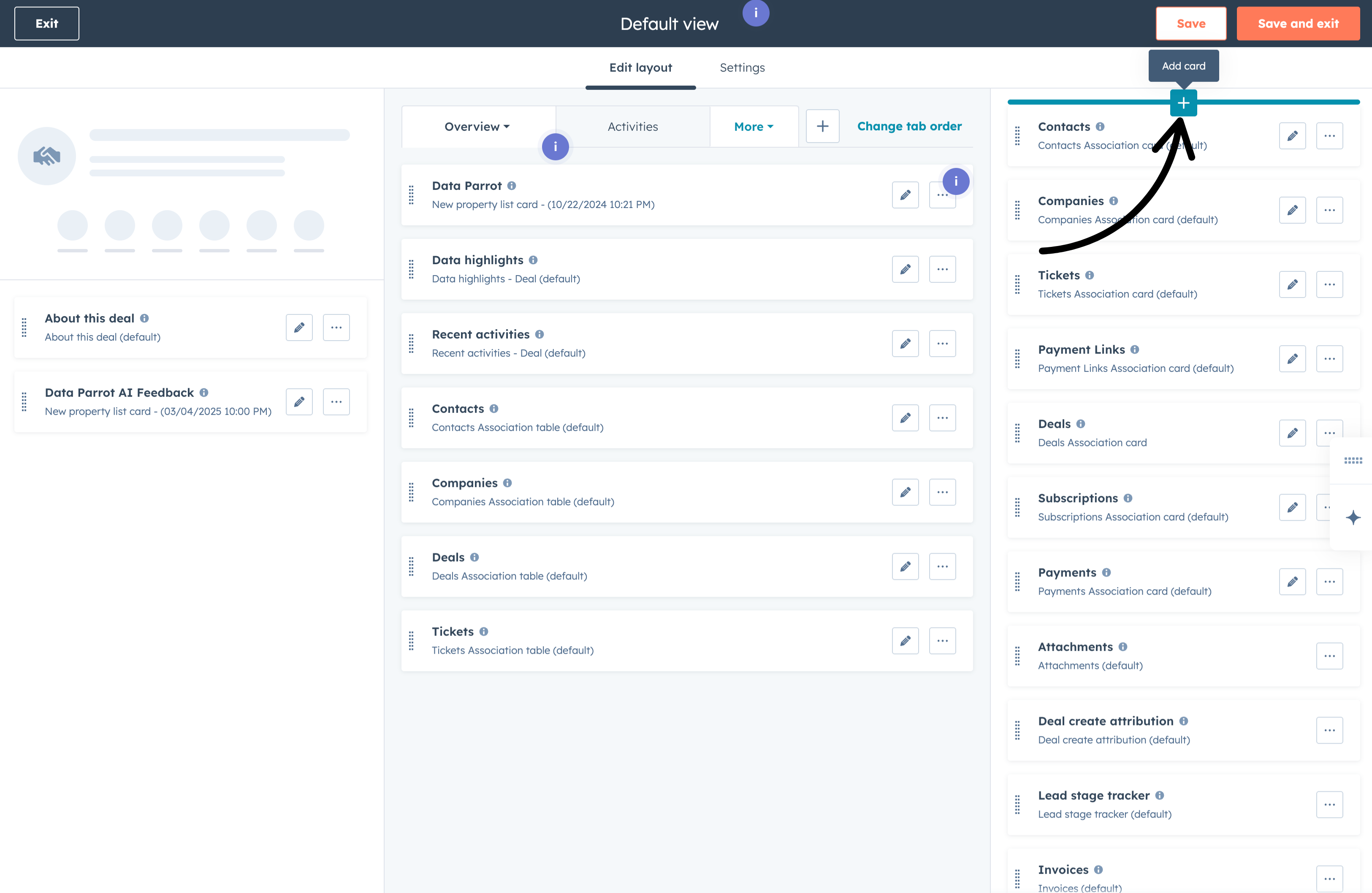Click drag handle of Tickets table card
The height and width of the screenshot is (893, 1372).
411,641
